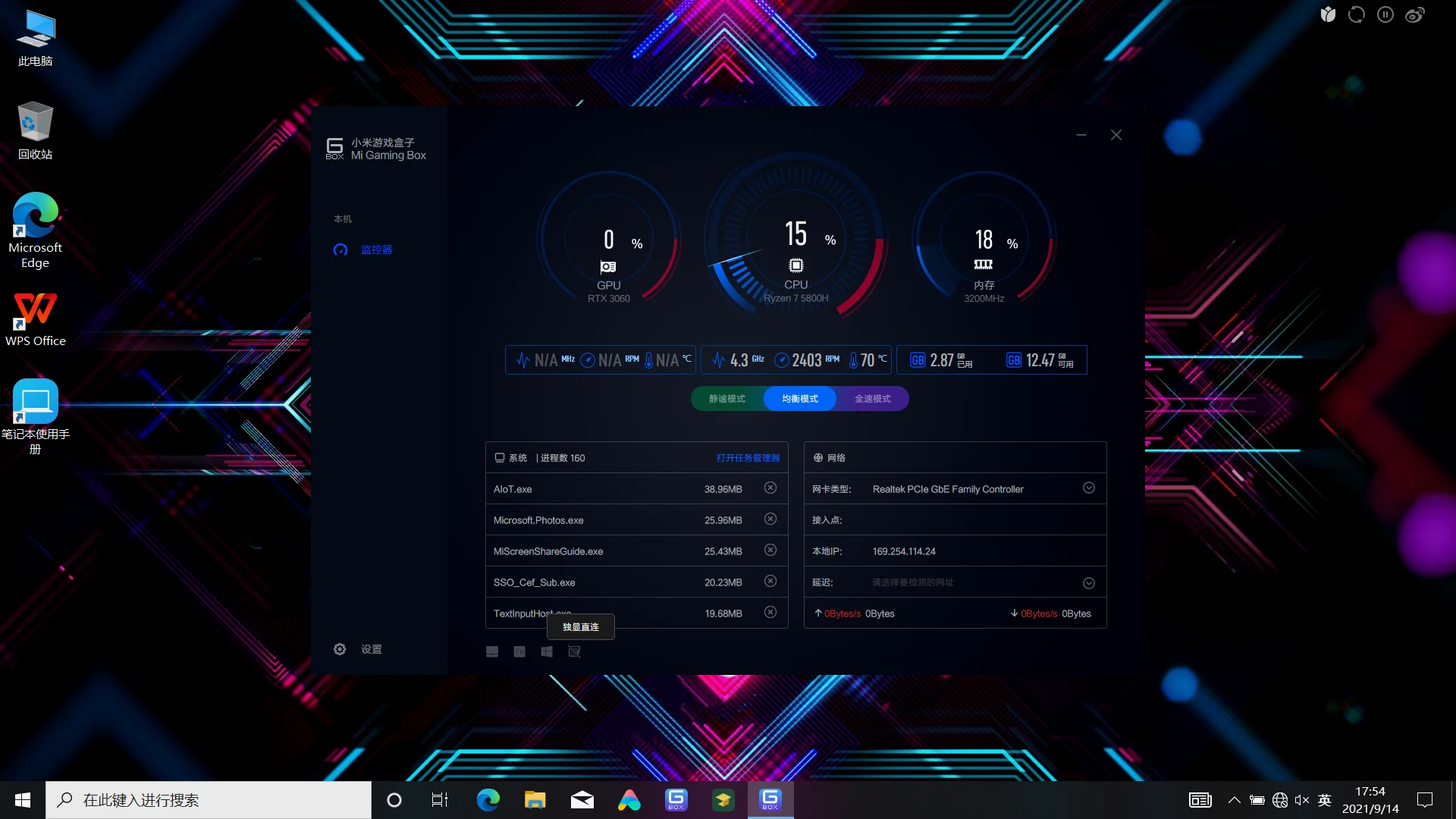Open File Explorer from the taskbar

pyautogui.click(x=535, y=800)
